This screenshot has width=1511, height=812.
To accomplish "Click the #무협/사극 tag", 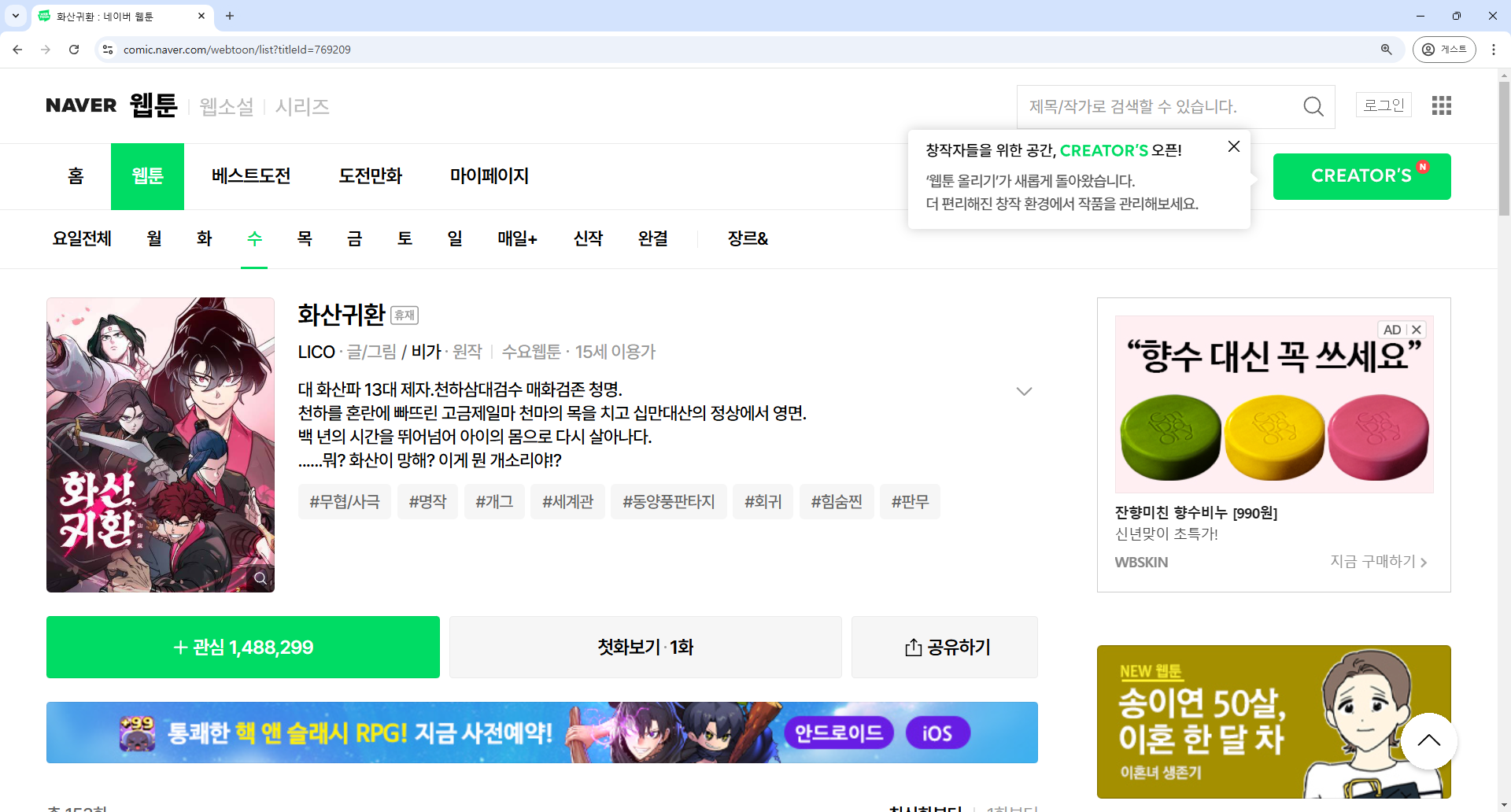I will [345, 501].
